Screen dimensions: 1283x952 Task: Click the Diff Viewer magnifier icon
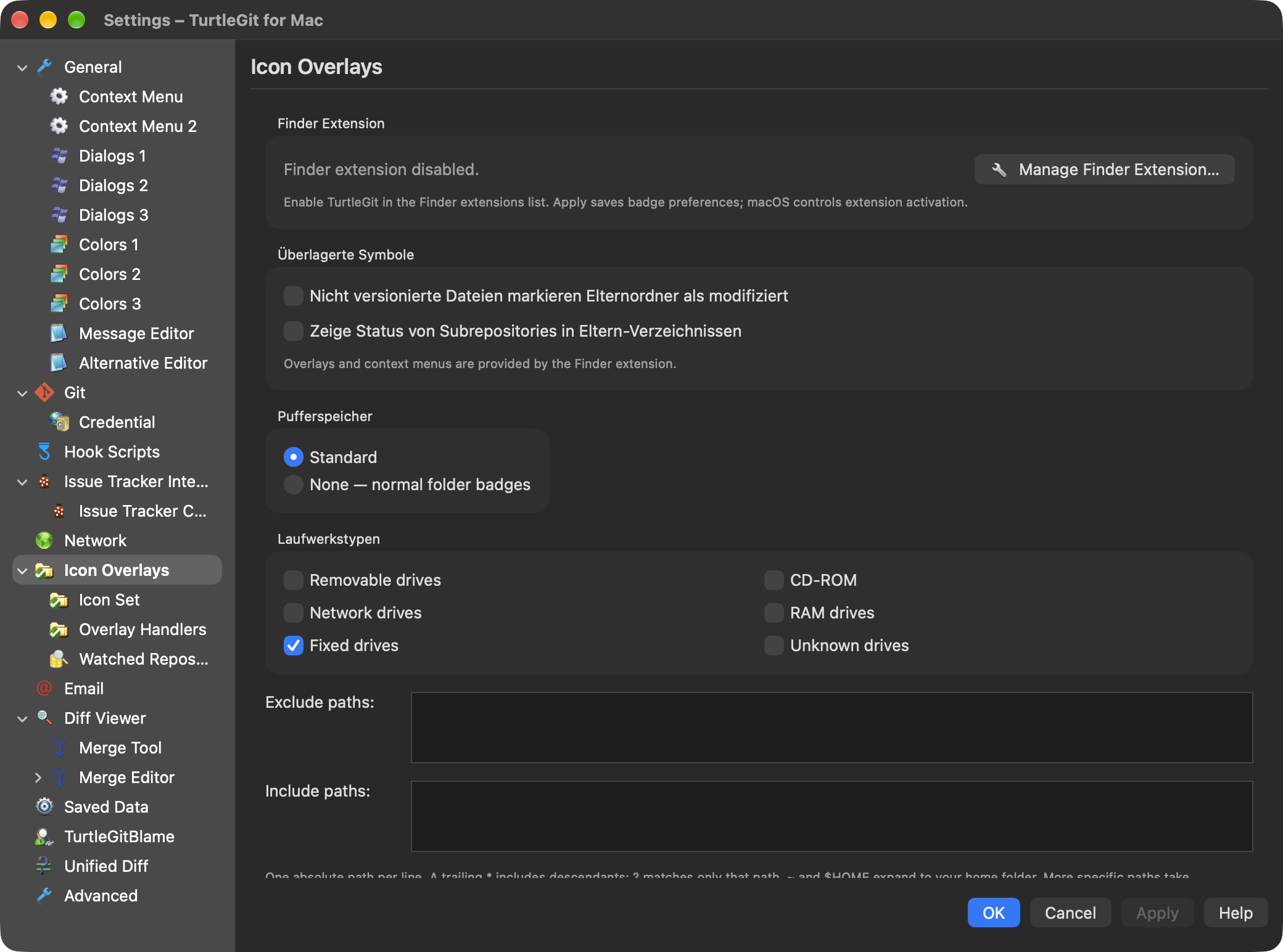coord(44,718)
